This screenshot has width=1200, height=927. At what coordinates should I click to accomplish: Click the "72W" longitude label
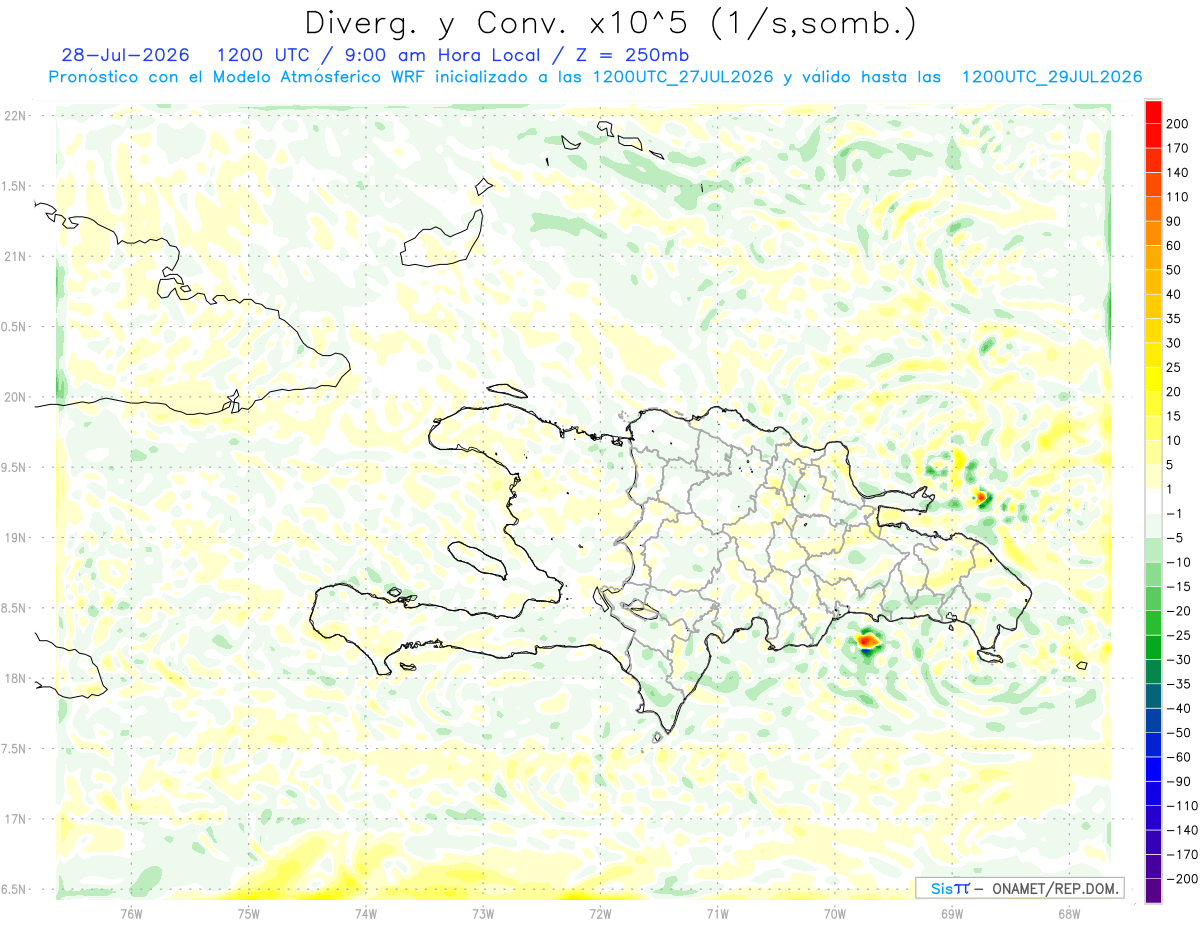tap(600, 913)
